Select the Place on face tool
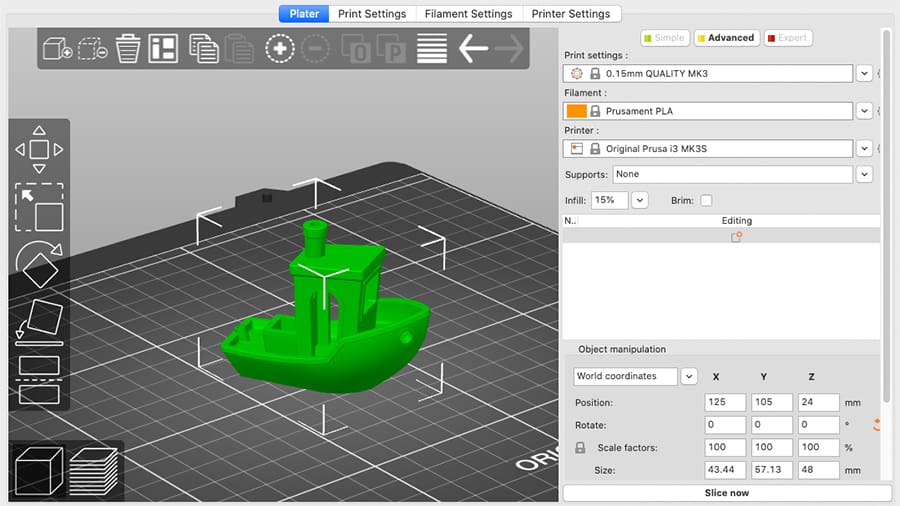The width and height of the screenshot is (900, 506). [39, 321]
